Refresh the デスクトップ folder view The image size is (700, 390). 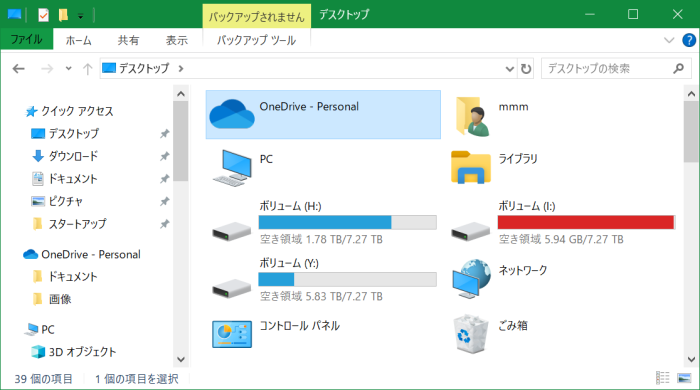point(526,69)
